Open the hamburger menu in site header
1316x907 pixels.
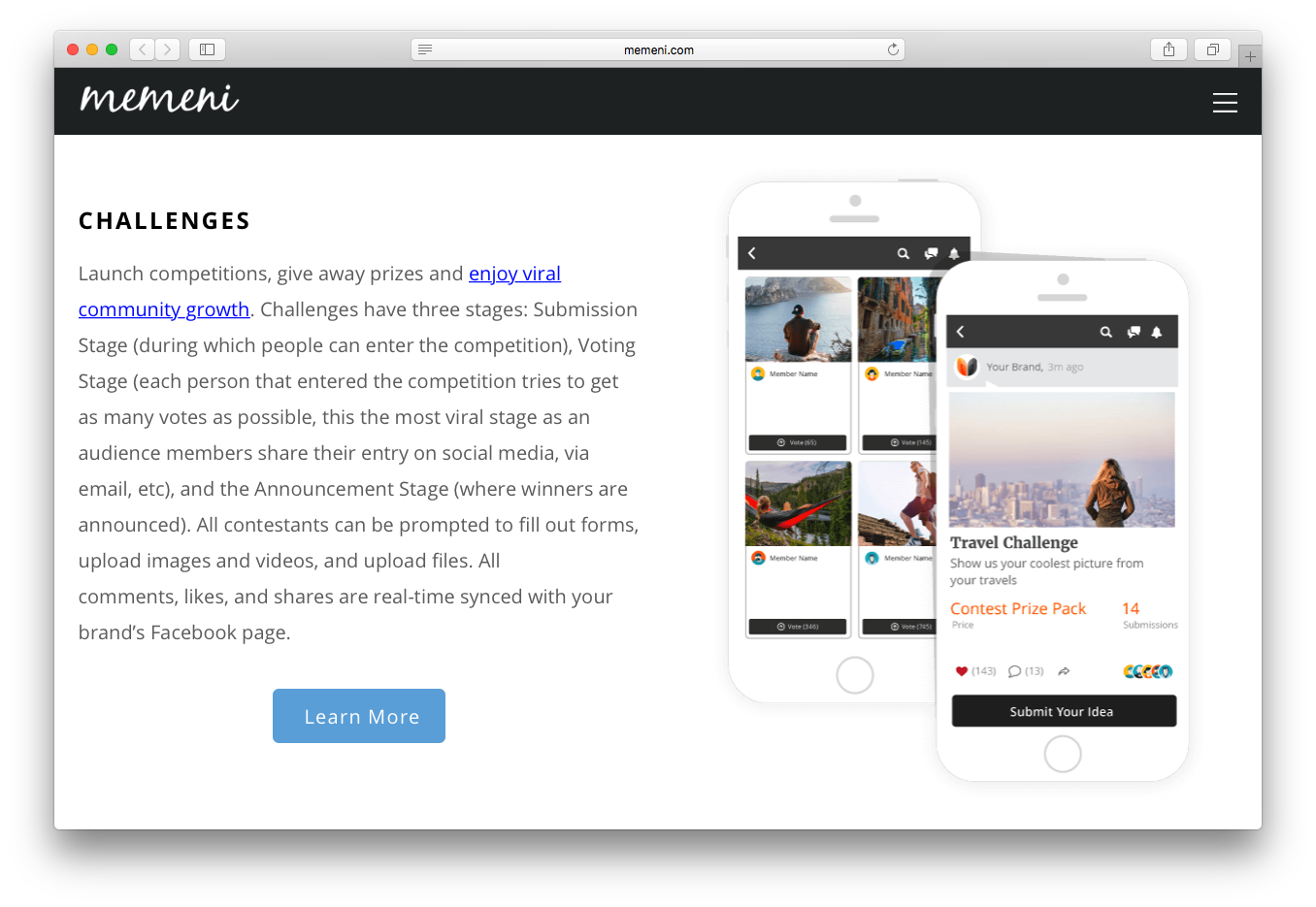[x=1225, y=103]
